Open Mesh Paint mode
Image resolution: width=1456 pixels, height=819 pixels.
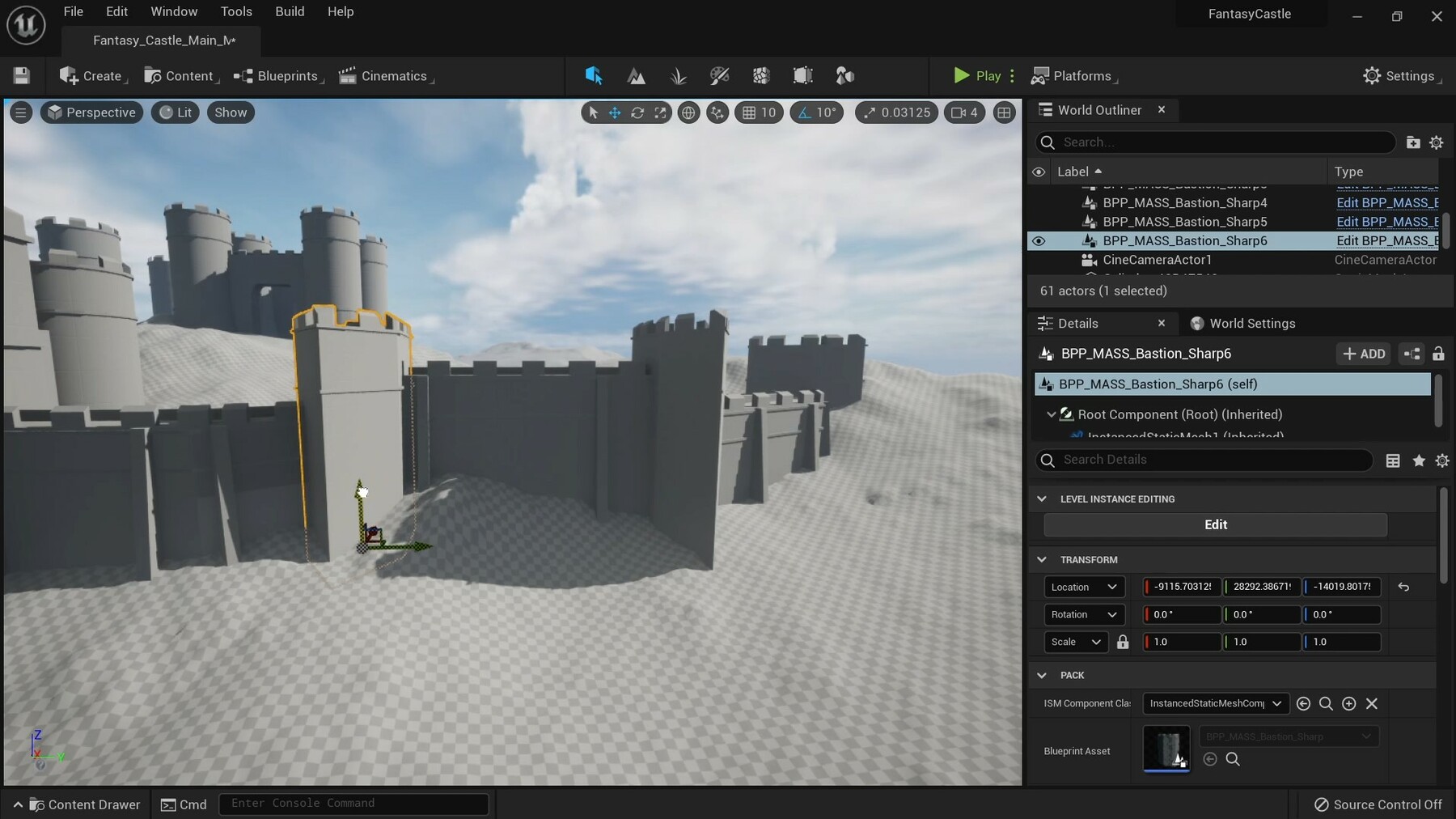pos(720,75)
